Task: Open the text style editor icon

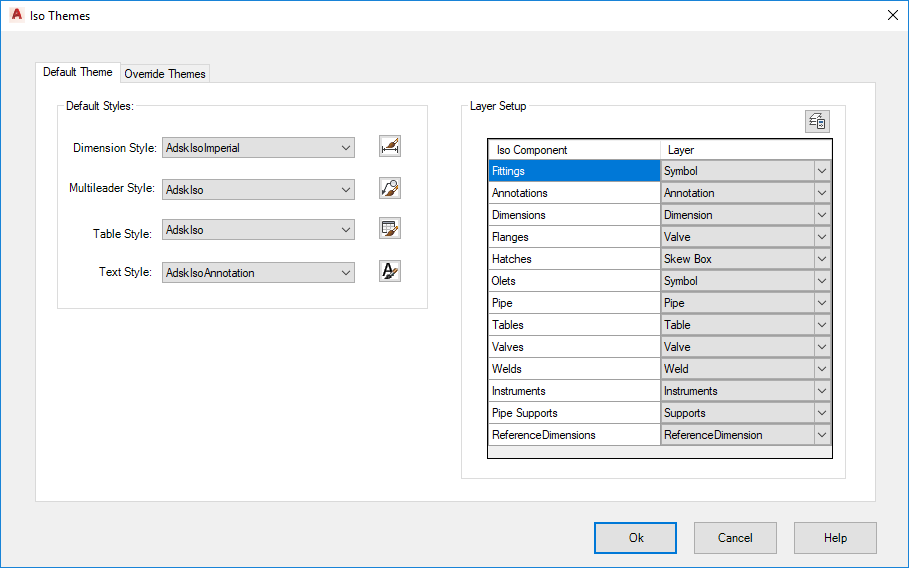Action: click(390, 271)
